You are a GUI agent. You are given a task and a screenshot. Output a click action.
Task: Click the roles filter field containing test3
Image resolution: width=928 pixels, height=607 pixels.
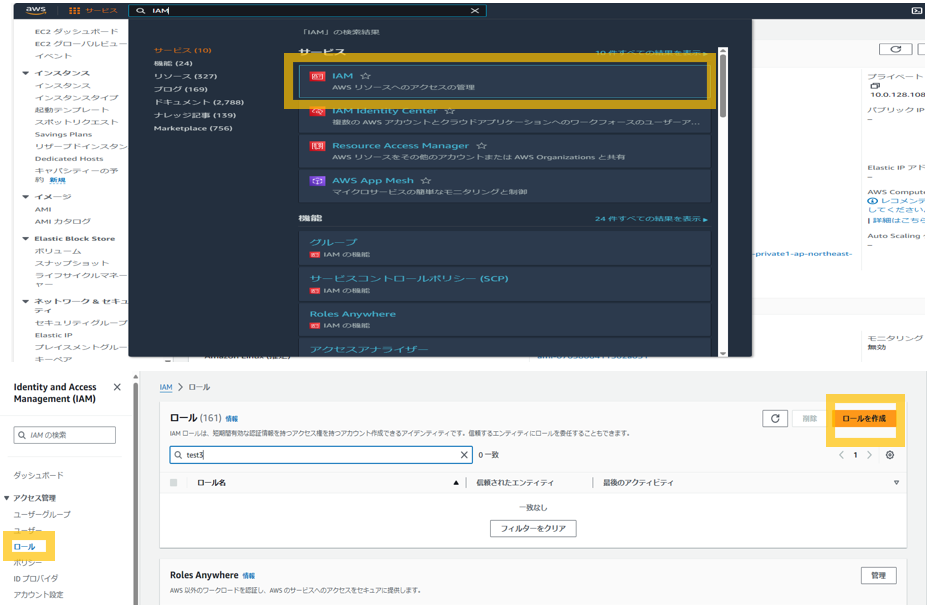click(x=321, y=455)
